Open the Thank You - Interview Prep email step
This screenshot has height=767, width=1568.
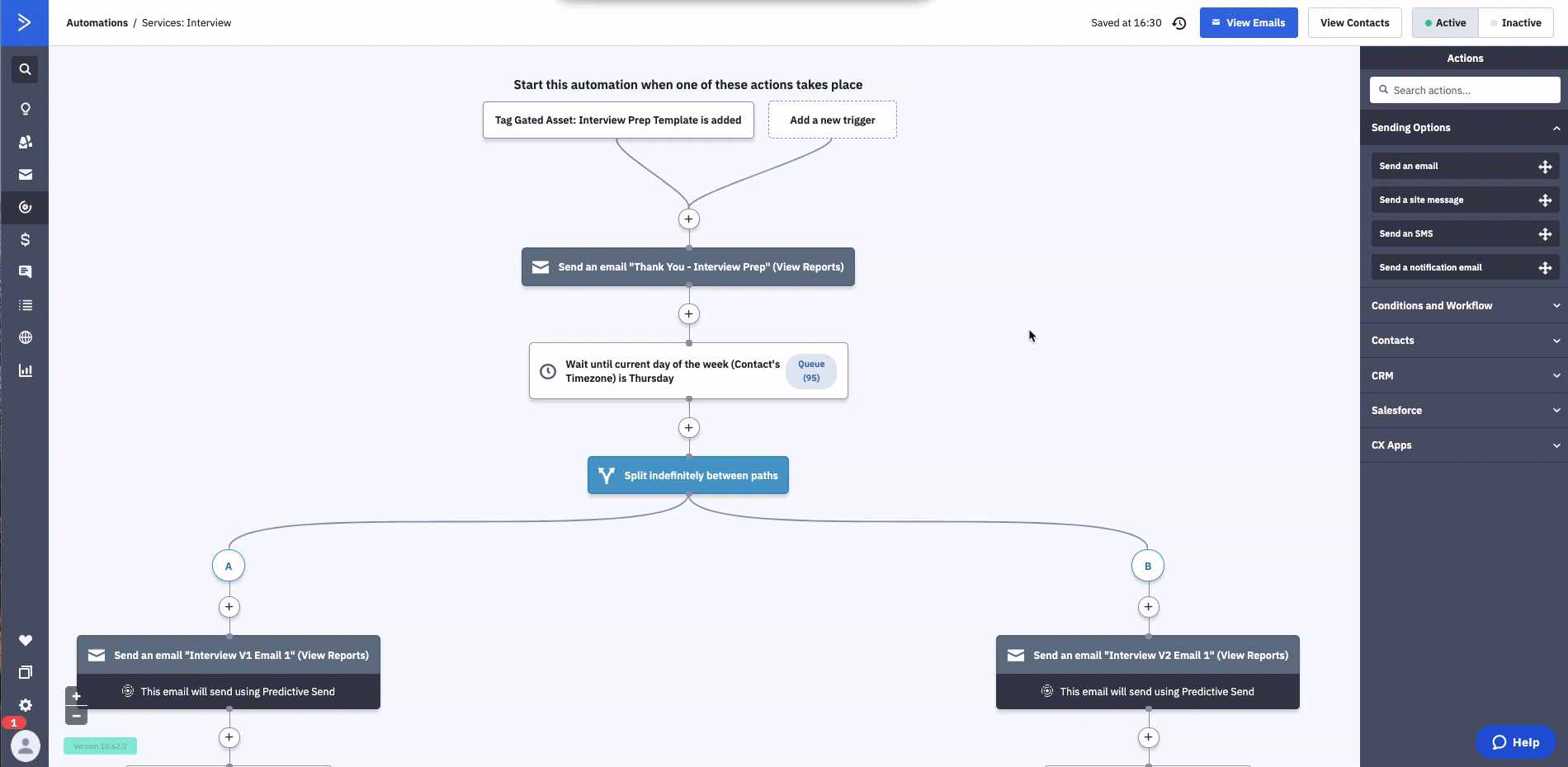688,267
